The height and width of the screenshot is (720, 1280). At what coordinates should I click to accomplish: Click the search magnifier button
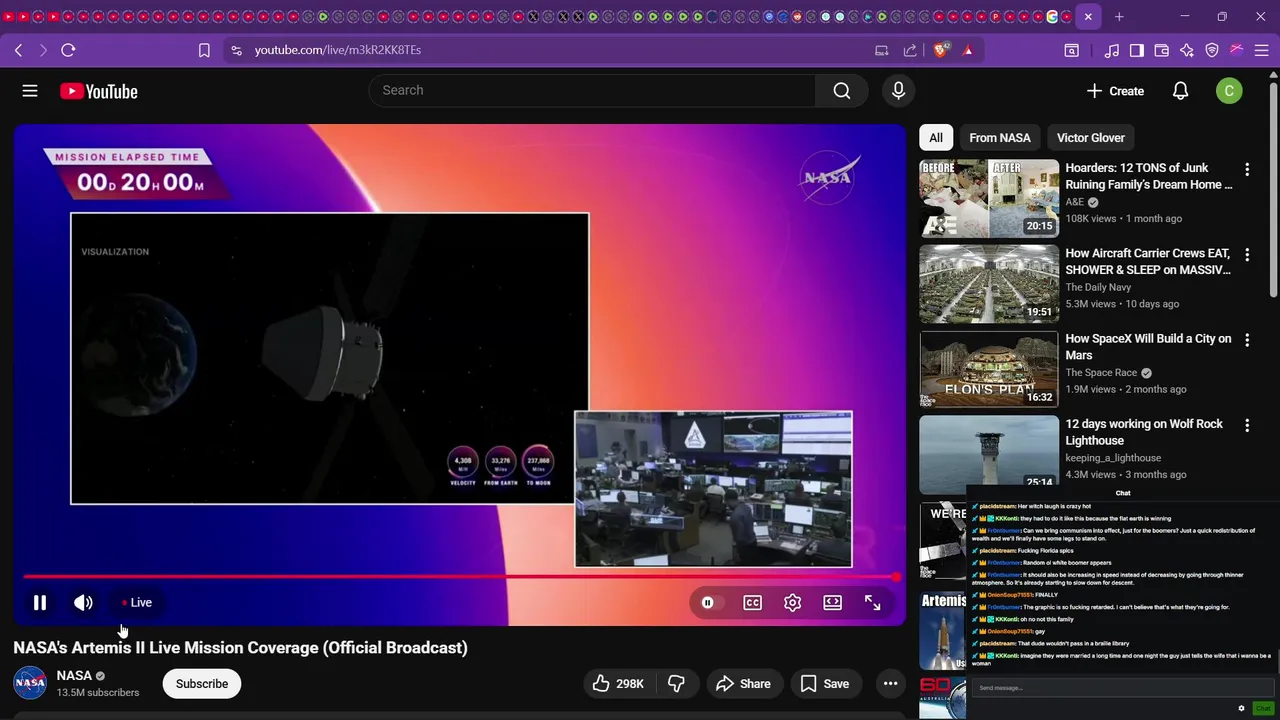click(842, 91)
